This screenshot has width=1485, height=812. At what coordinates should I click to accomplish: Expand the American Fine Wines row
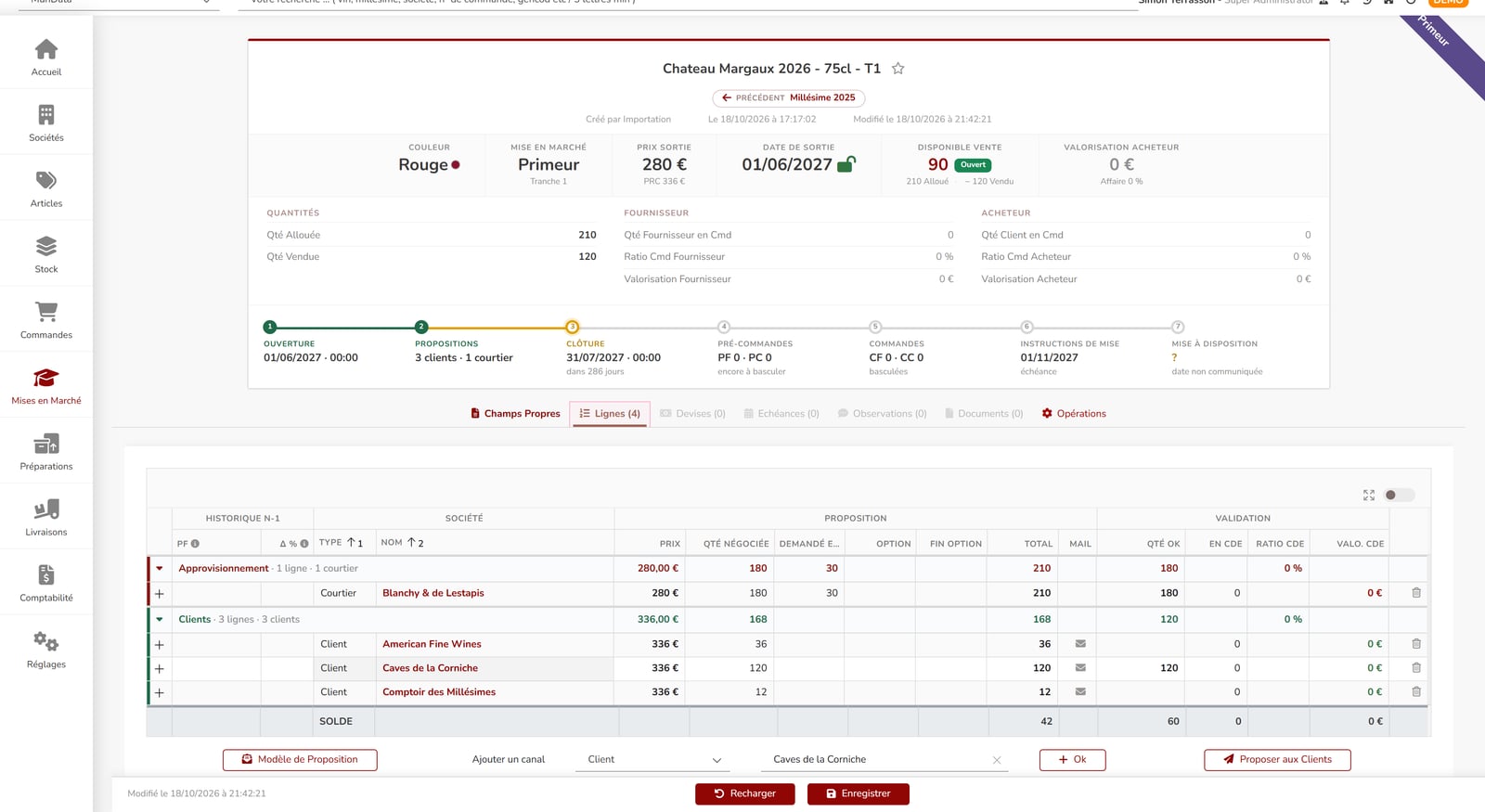160,645
